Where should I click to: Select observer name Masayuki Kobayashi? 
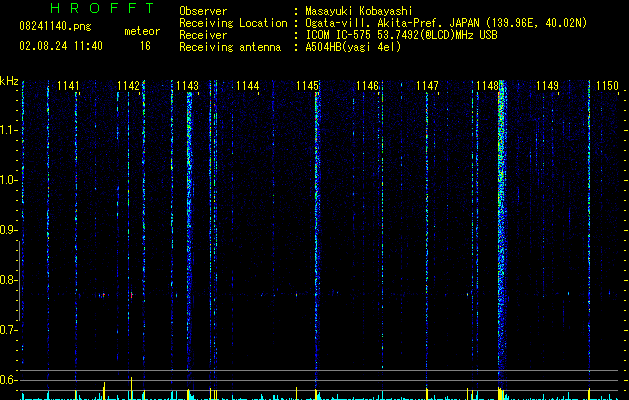tap(359, 11)
